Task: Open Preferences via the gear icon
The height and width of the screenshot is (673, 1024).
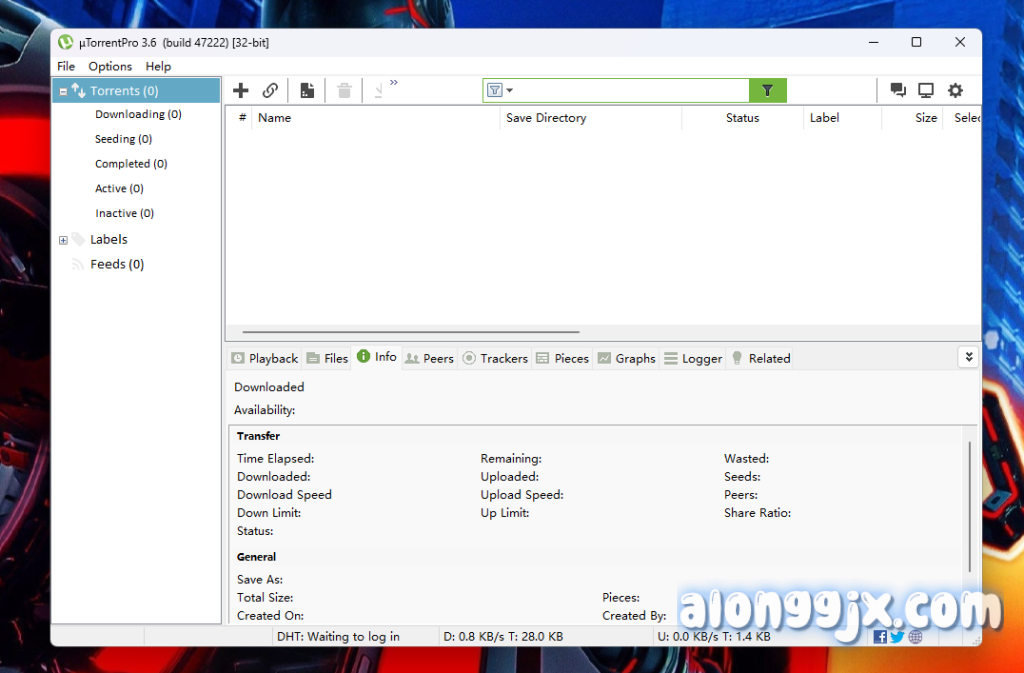Action: point(955,91)
